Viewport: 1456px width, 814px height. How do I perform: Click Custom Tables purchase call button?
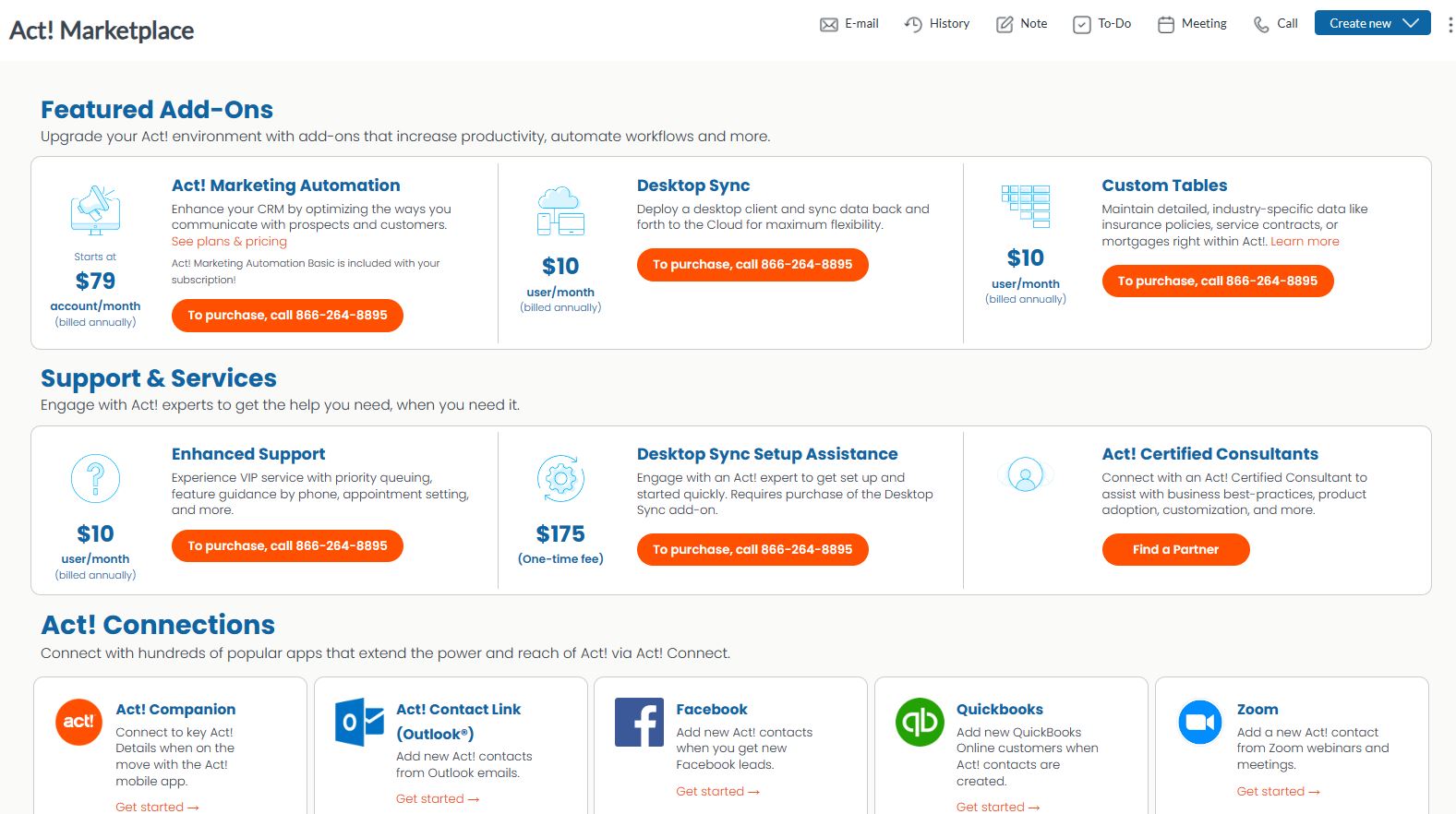coord(1218,281)
